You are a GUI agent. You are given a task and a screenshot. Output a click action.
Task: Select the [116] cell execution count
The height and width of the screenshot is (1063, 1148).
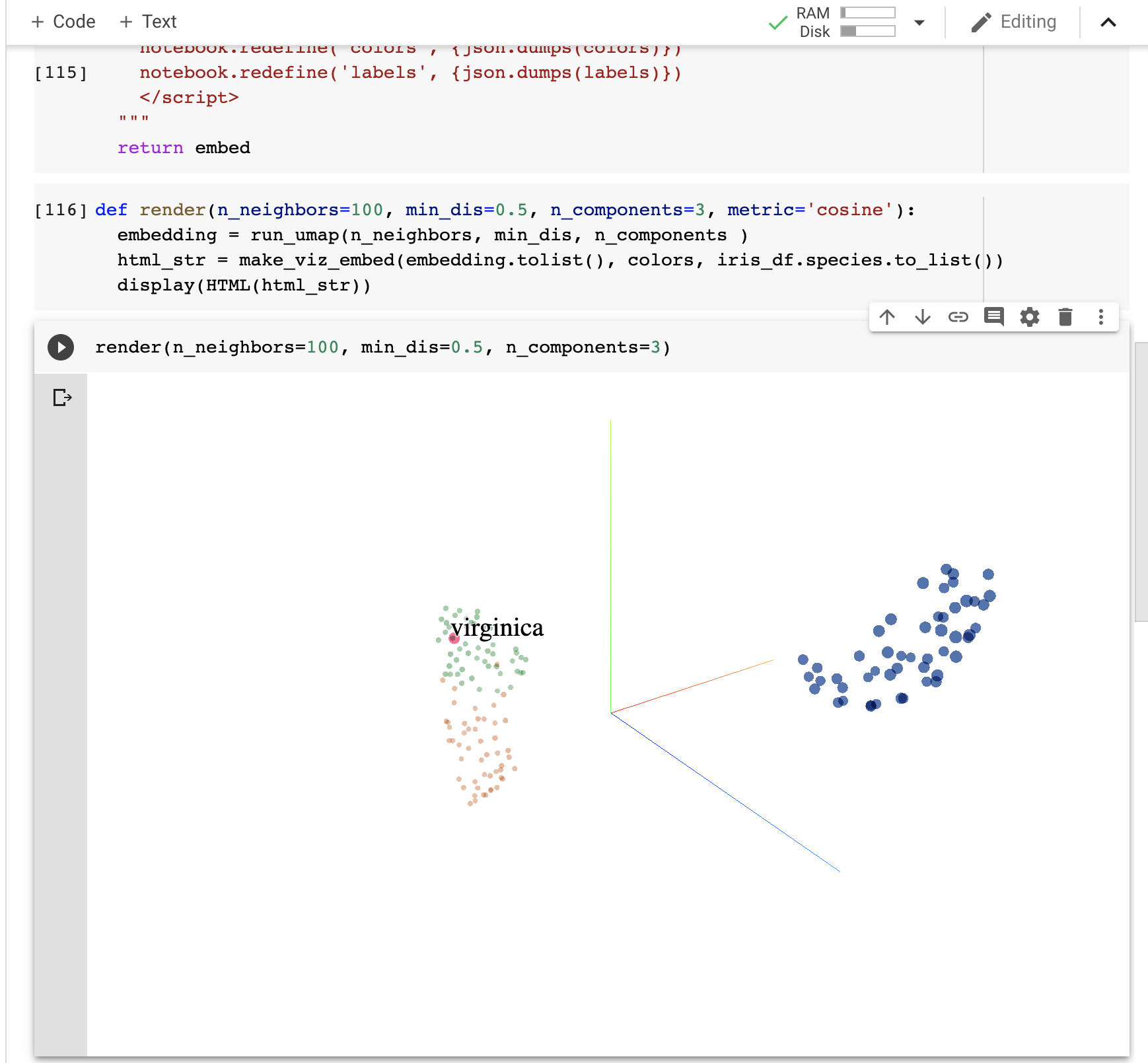61,210
